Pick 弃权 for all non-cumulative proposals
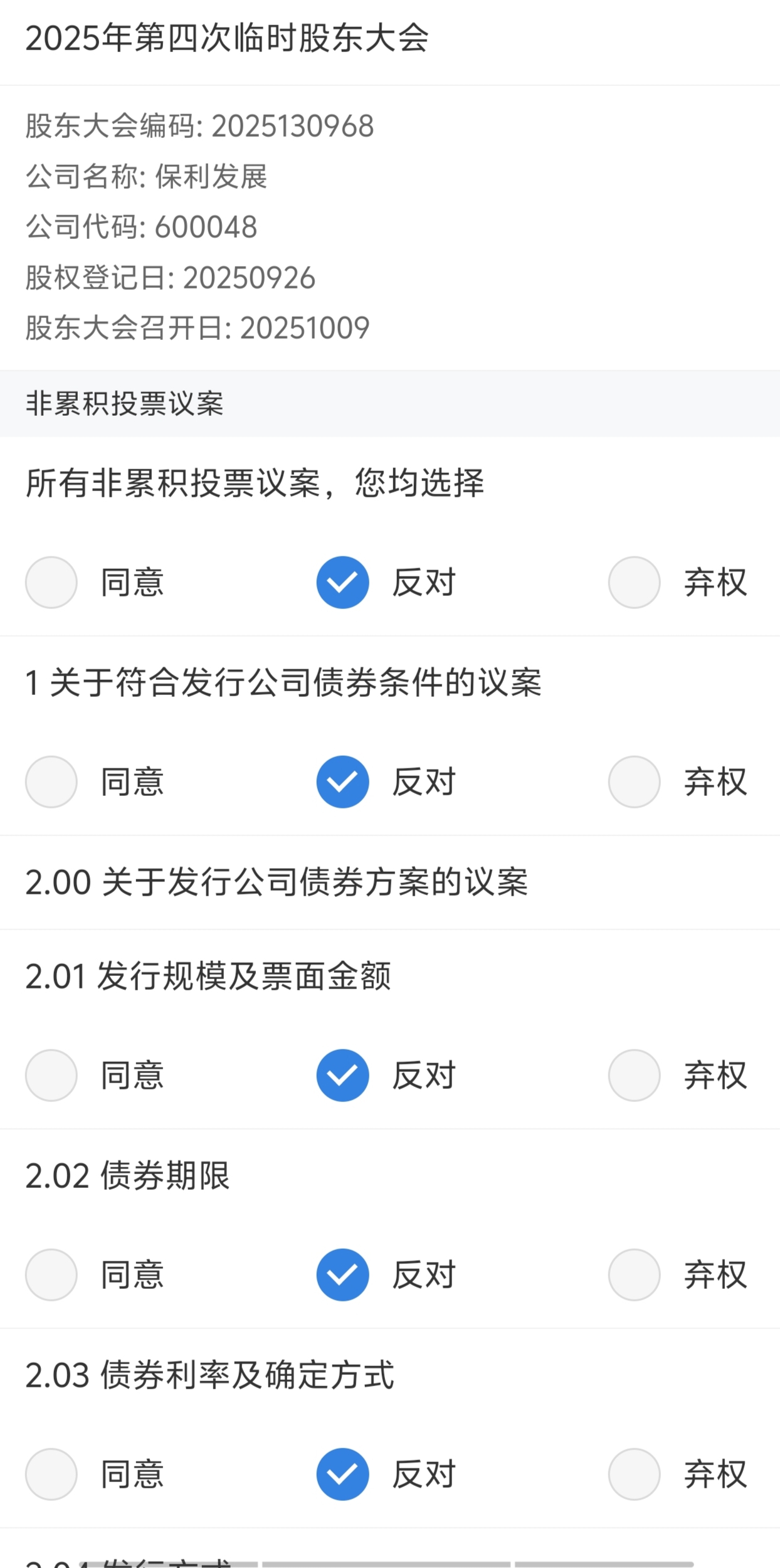The height and width of the screenshot is (1568, 780). (634, 582)
